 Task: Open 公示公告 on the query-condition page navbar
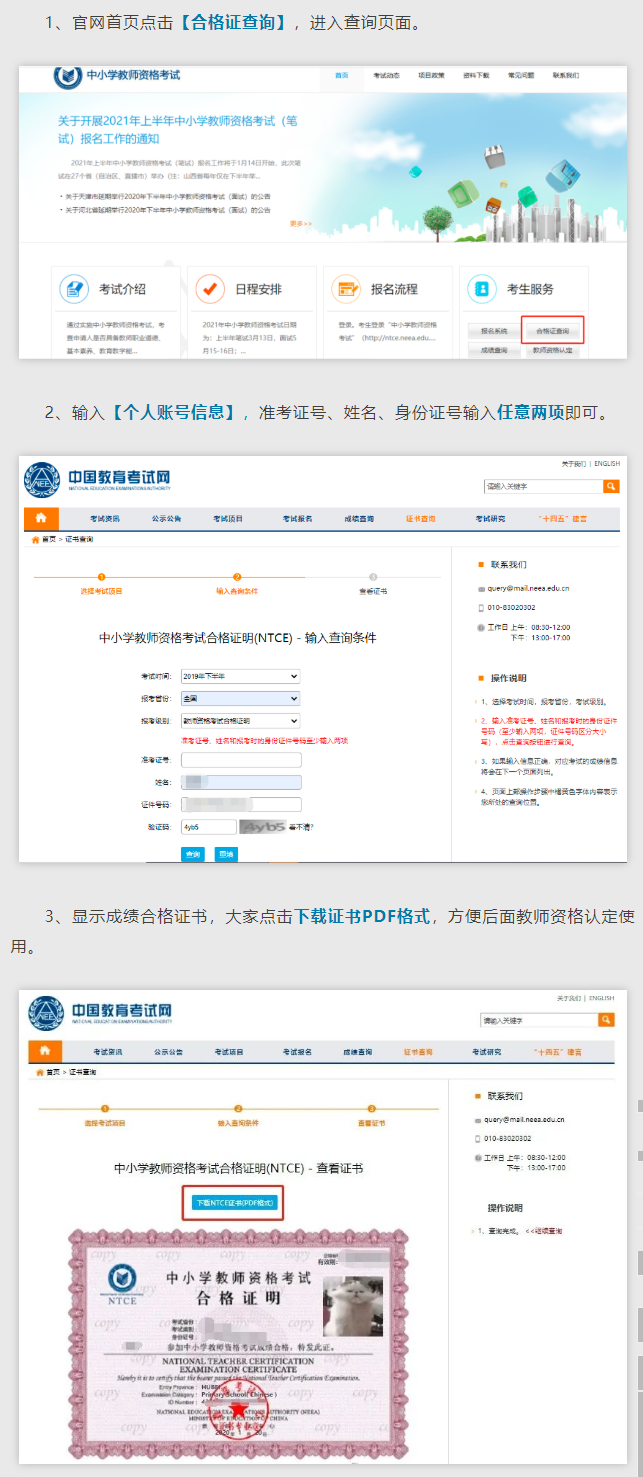point(166,519)
